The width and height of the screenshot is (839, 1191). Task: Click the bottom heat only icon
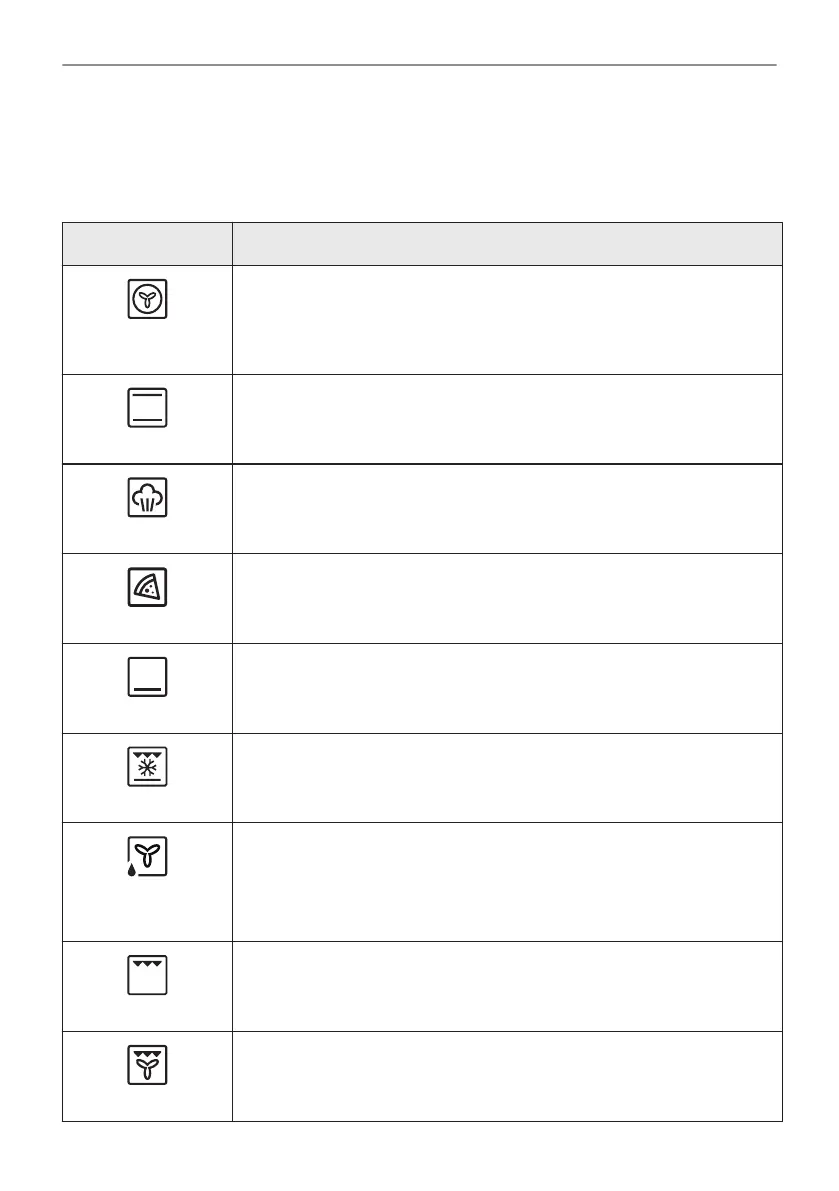[147, 677]
